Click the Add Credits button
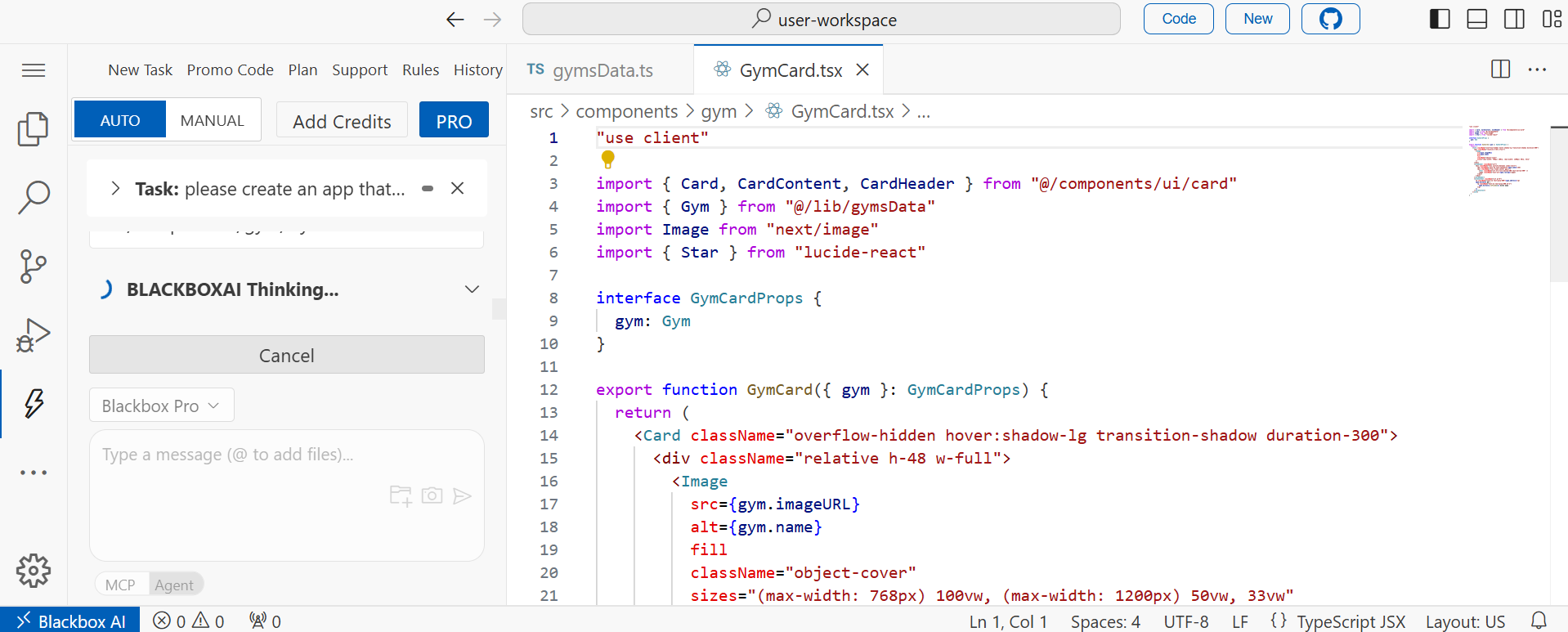Screen dimensions: 1568x632 point(342,121)
